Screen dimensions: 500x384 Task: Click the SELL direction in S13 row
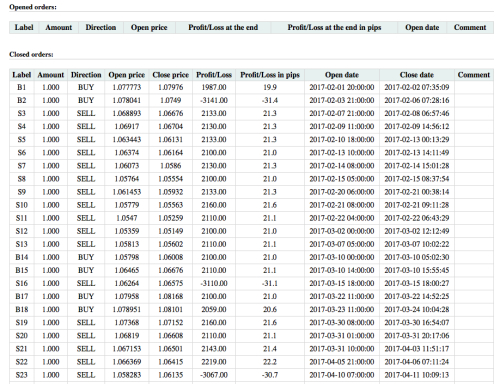[86, 244]
